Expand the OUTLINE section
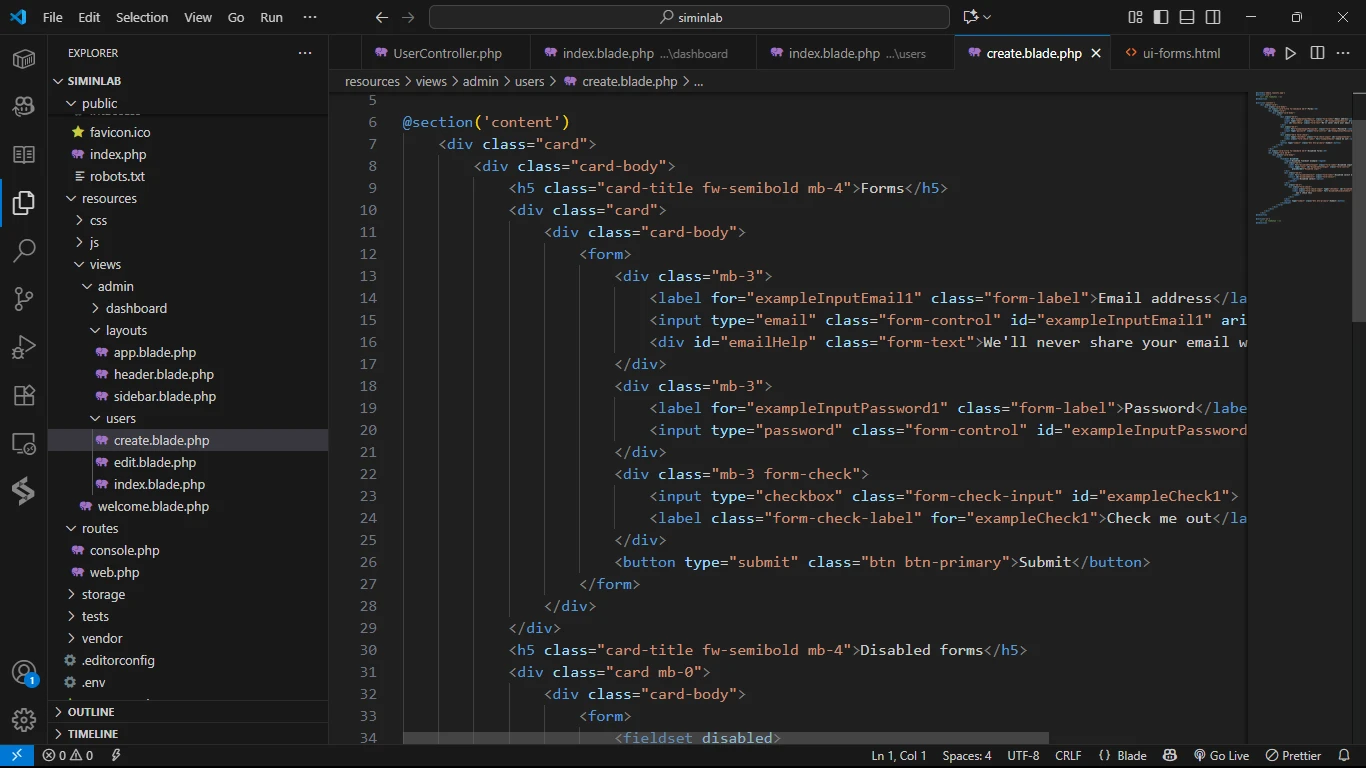Screen dimensions: 1366x768 (91, 712)
